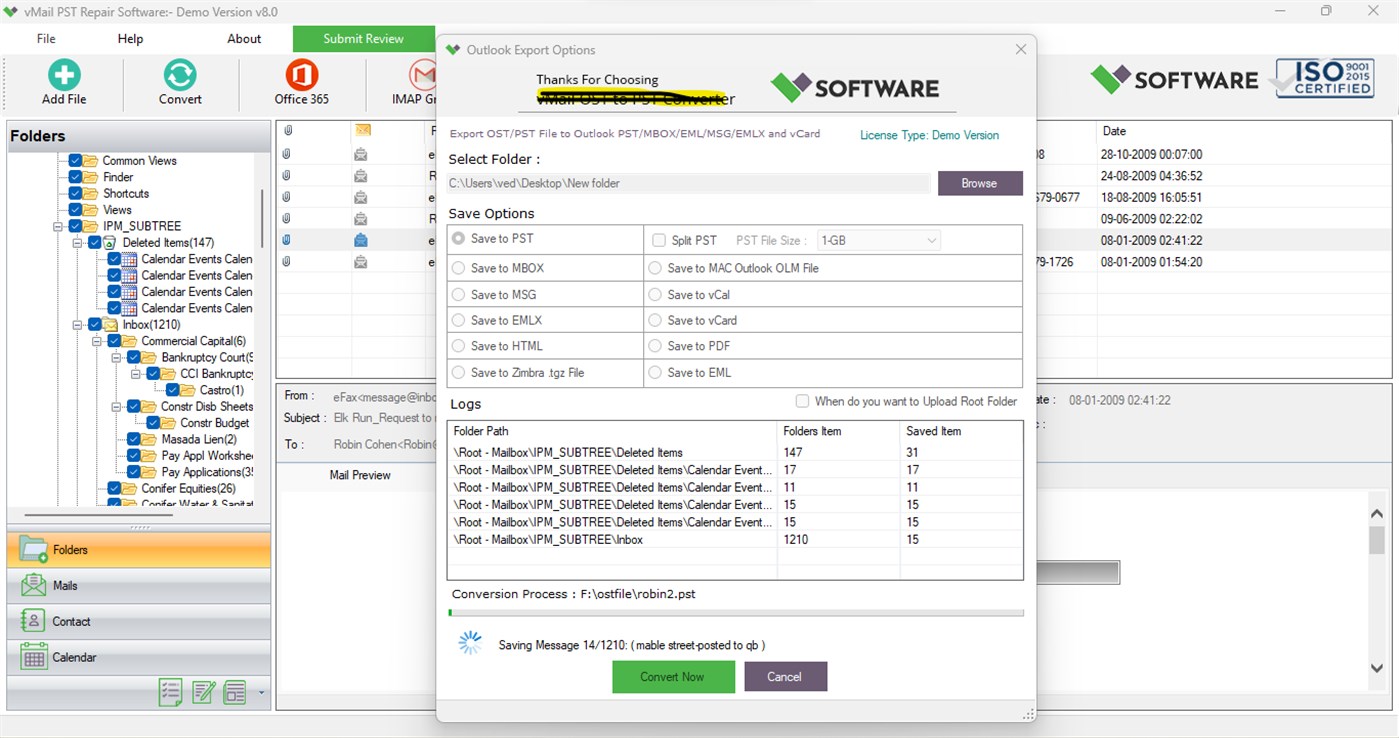Screen dimensions: 1399x738
Task: Click inside the output folder path field
Action: 690,183
